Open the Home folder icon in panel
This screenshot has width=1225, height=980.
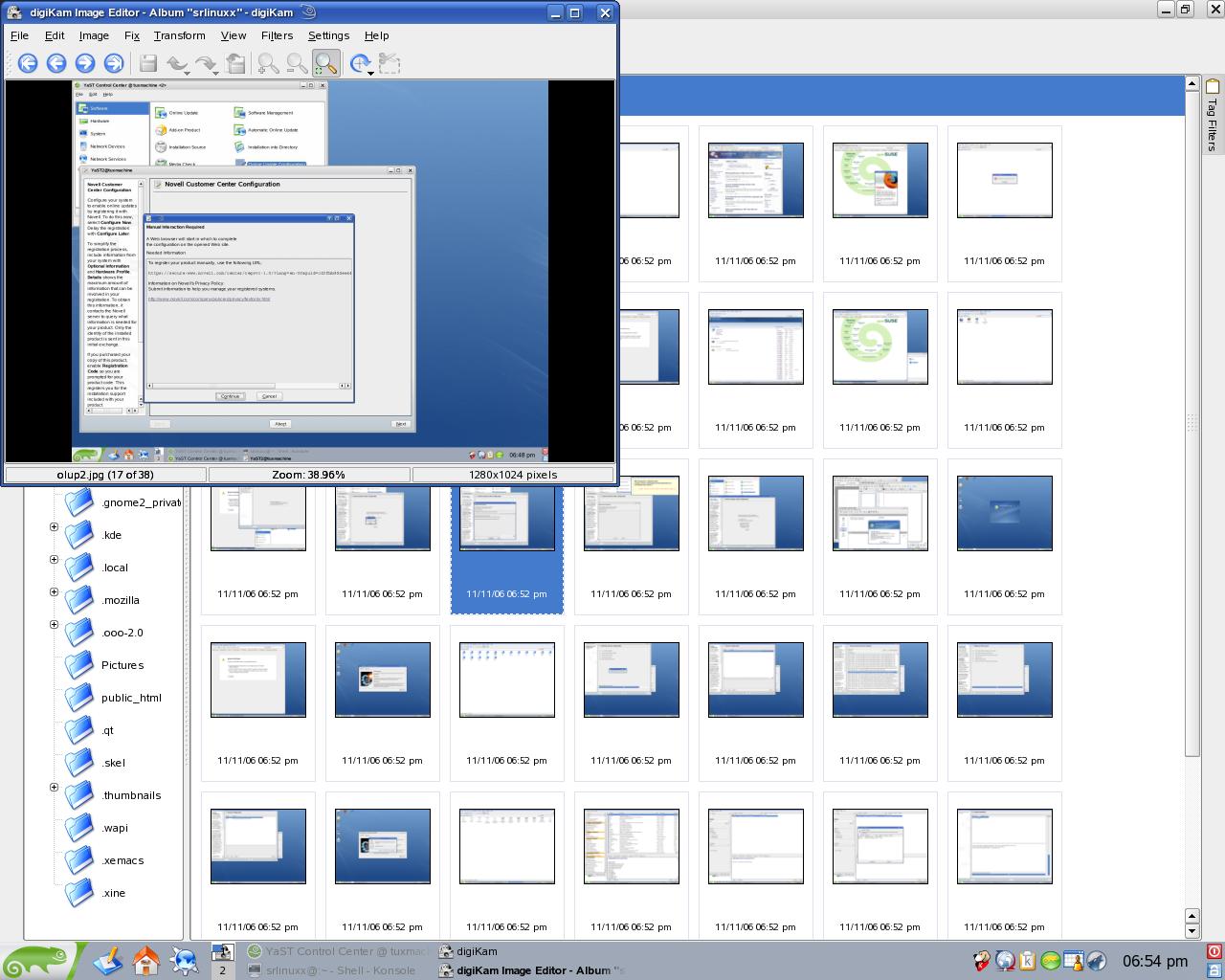[x=145, y=960]
